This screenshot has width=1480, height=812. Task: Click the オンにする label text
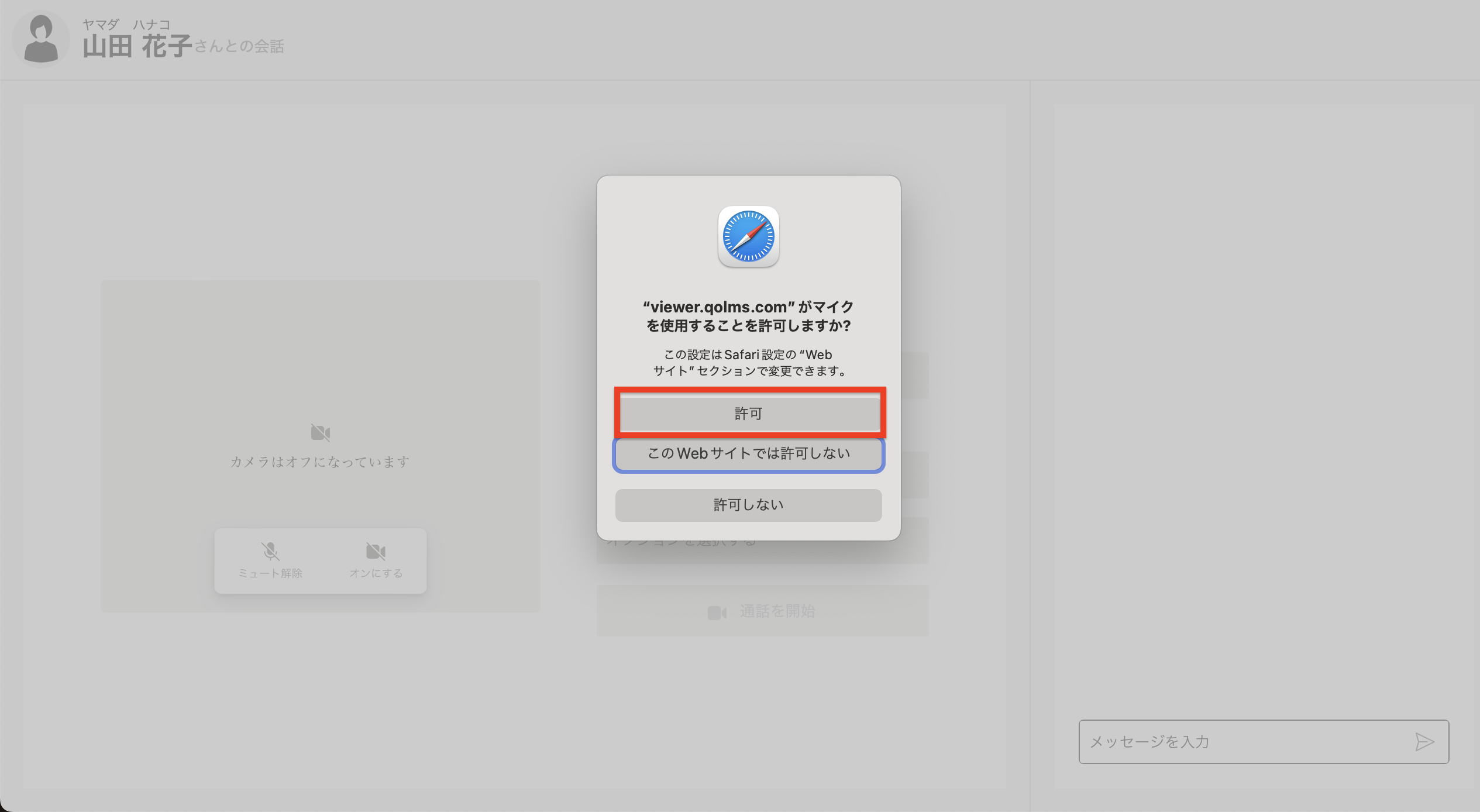(376, 573)
